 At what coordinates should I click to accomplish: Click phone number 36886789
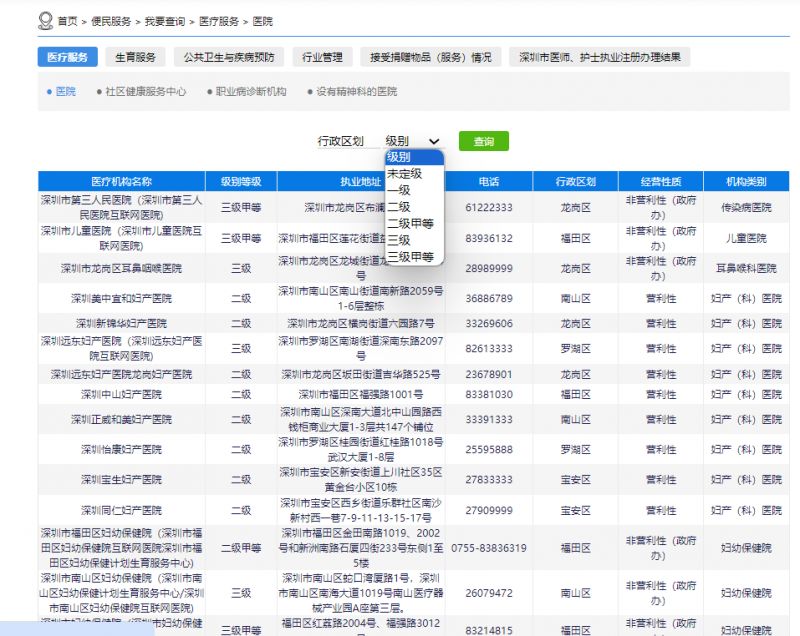[489, 298]
